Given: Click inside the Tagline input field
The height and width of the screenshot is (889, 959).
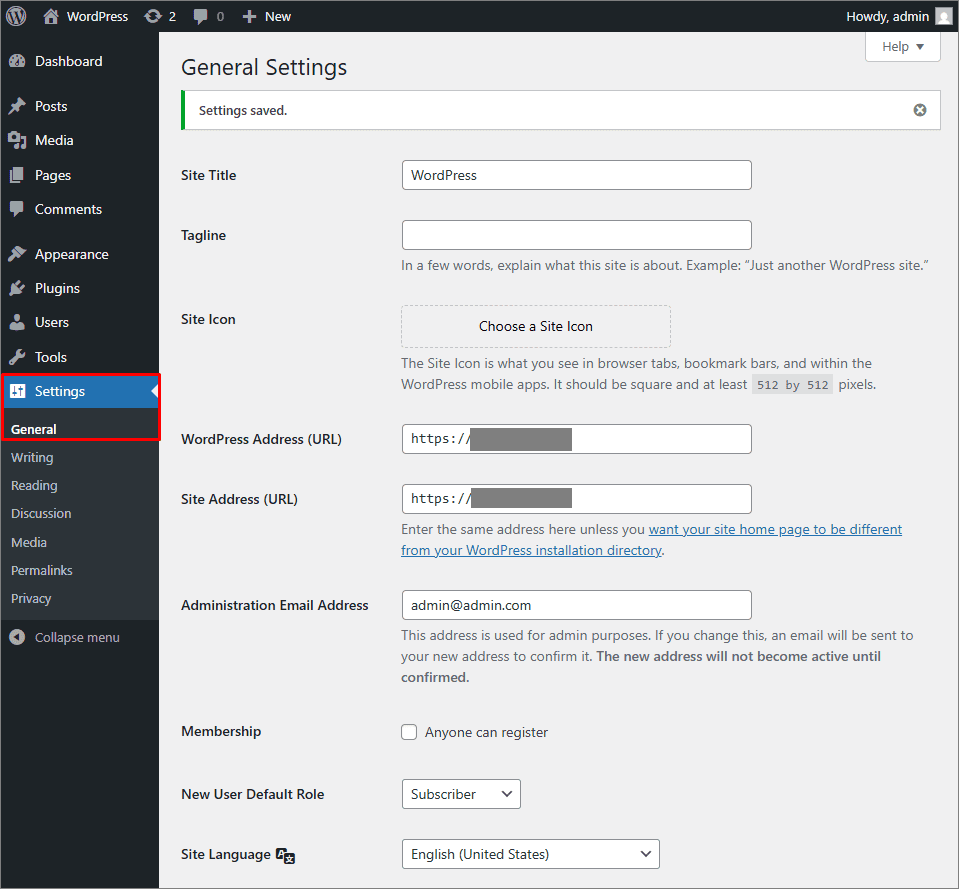Looking at the screenshot, I should (x=576, y=235).
